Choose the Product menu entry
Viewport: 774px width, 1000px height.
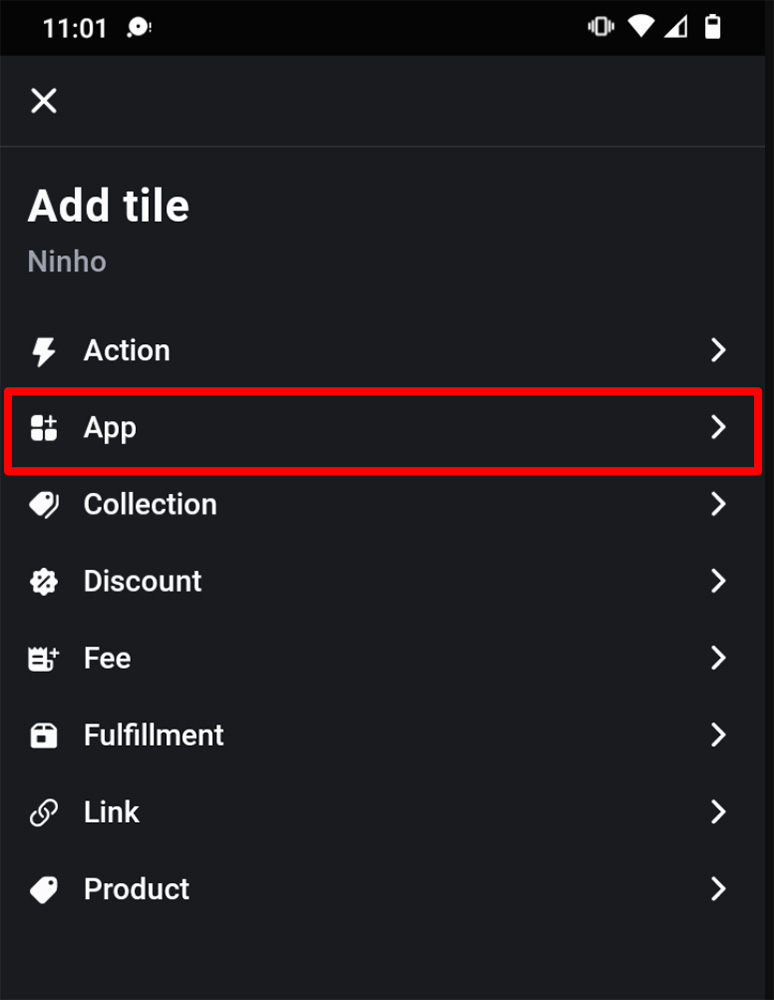point(383,889)
